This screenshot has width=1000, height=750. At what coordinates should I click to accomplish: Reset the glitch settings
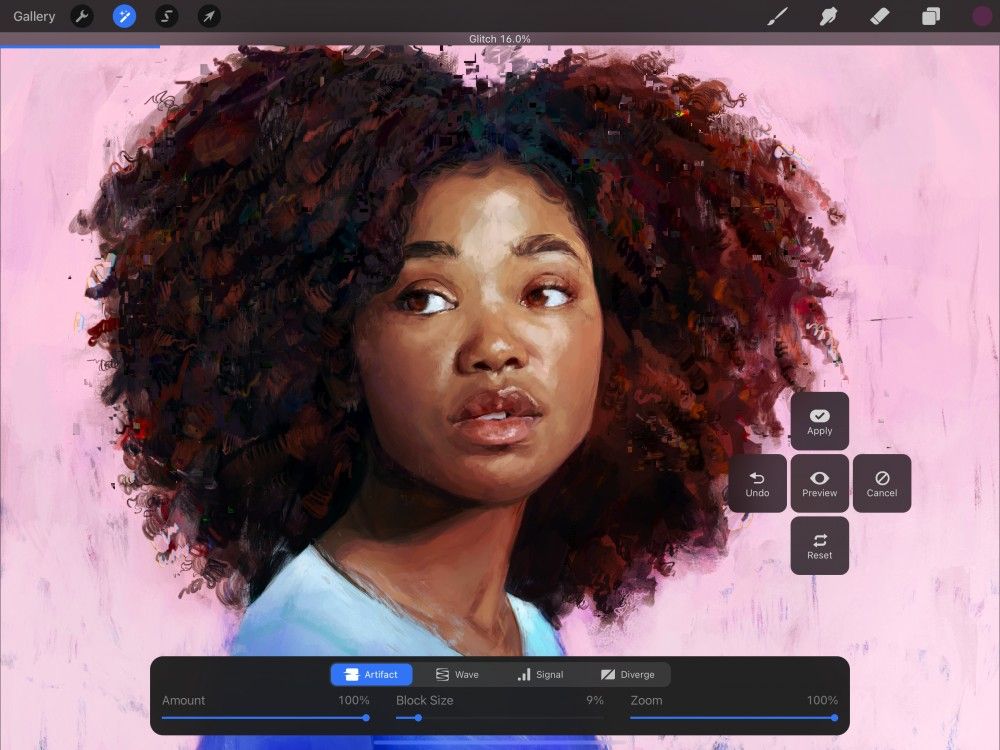click(x=819, y=545)
